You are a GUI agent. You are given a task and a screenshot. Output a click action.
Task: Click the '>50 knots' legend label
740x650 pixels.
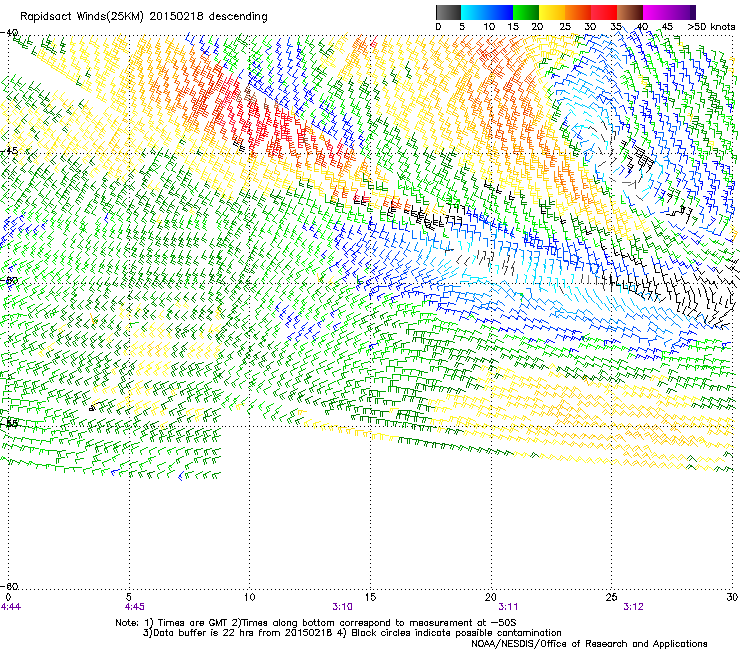coord(711,27)
